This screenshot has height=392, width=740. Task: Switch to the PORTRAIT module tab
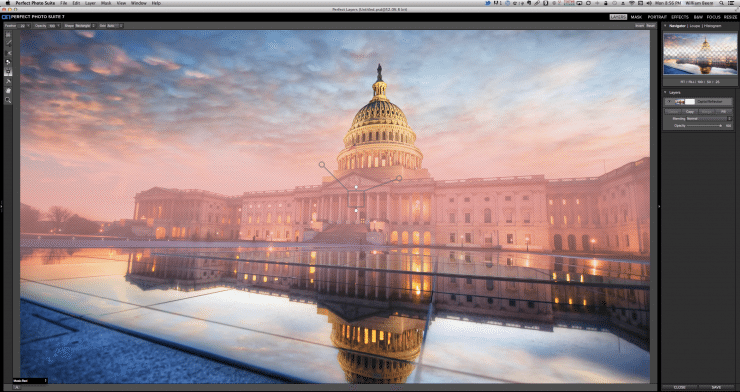pos(657,17)
